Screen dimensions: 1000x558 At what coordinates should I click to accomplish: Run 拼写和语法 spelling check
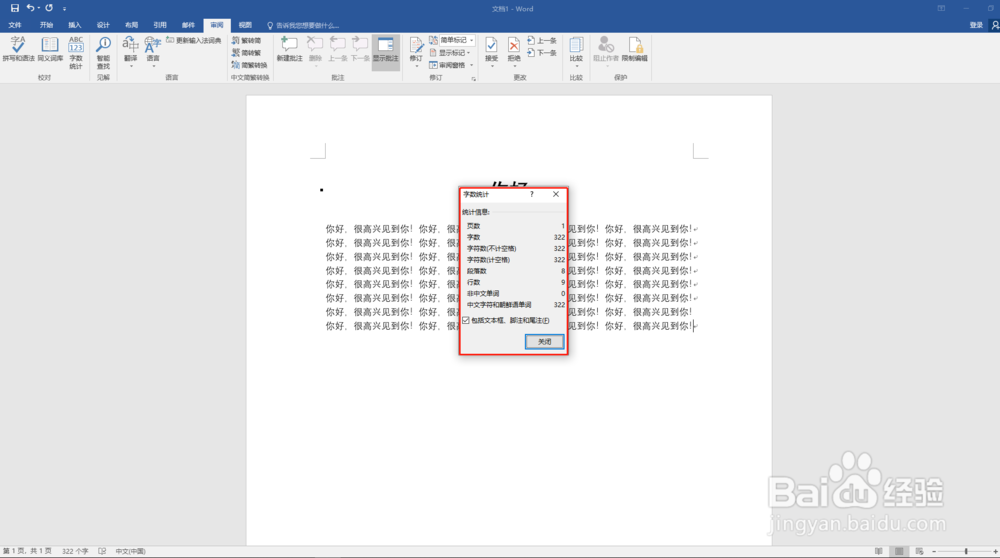[18, 49]
